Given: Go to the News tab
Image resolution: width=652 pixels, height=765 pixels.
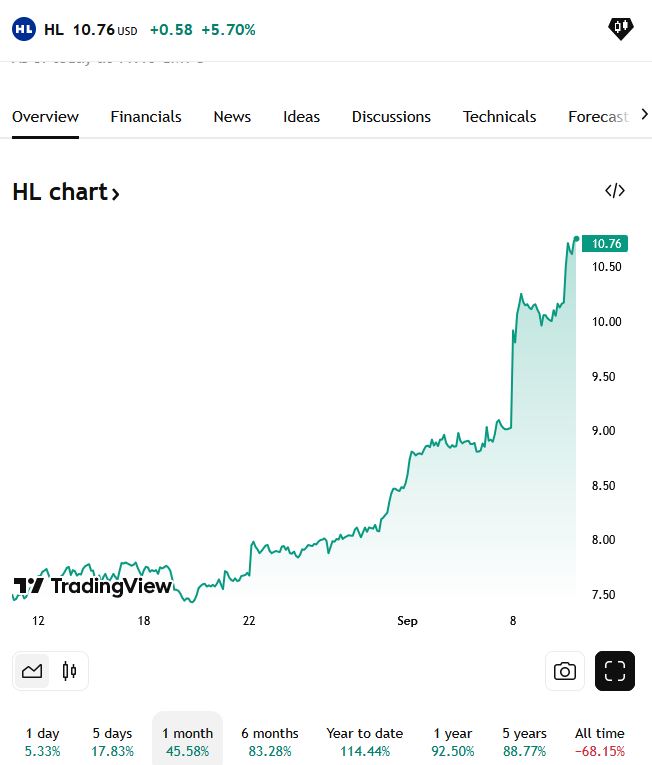Looking at the screenshot, I should 232,117.
